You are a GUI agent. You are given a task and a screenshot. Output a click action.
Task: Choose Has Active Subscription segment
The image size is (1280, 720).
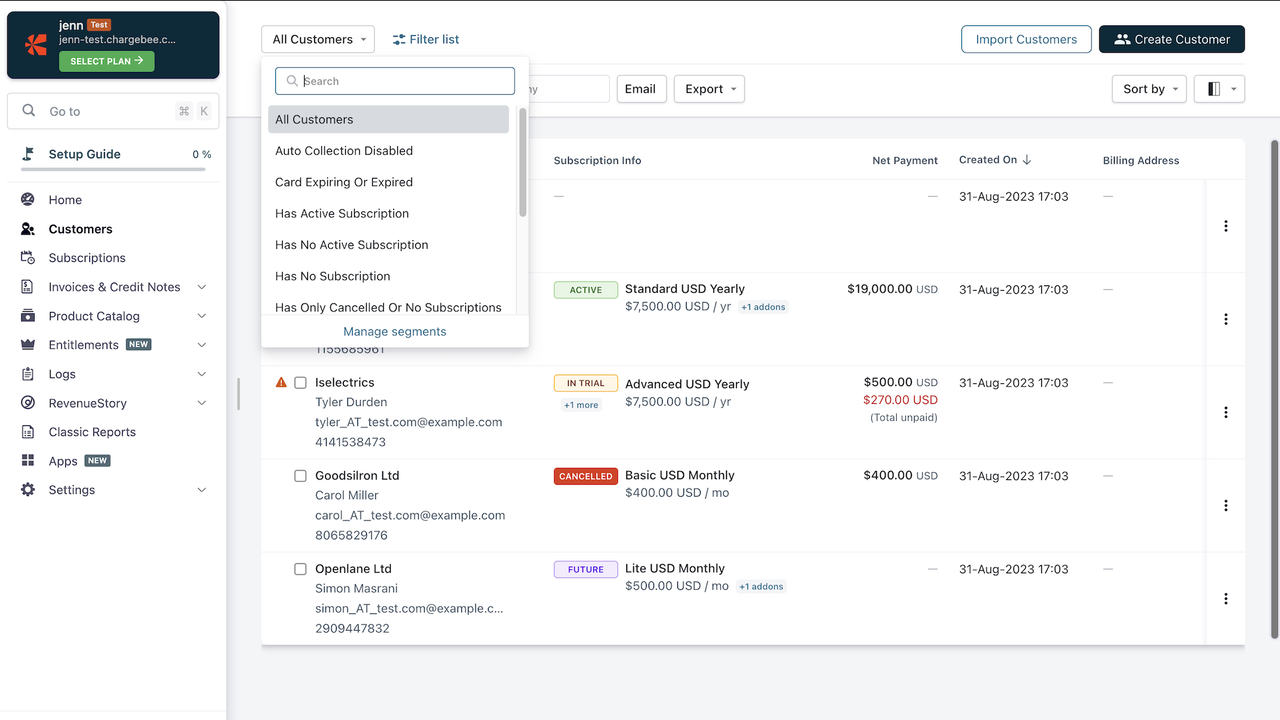(342, 214)
